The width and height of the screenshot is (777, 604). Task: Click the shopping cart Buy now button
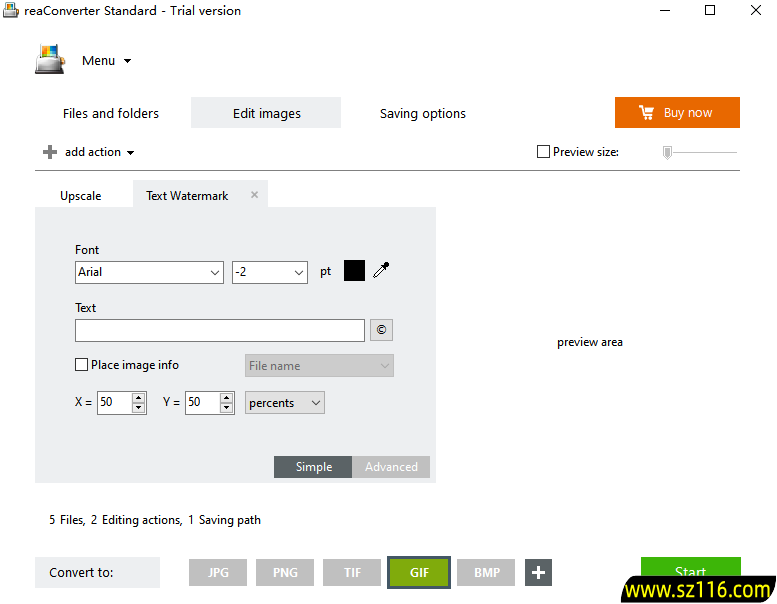(677, 113)
